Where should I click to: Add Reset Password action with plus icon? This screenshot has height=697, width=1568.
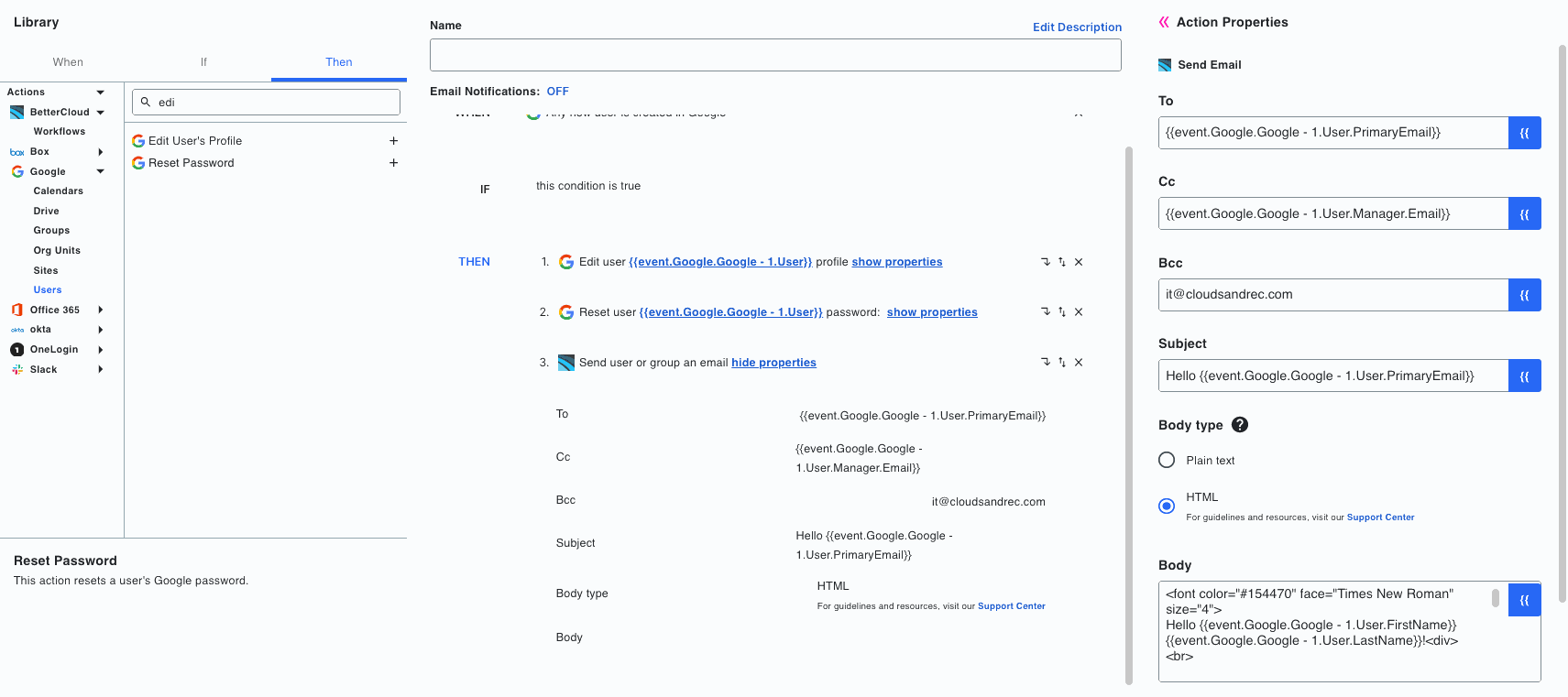point(393,163)
